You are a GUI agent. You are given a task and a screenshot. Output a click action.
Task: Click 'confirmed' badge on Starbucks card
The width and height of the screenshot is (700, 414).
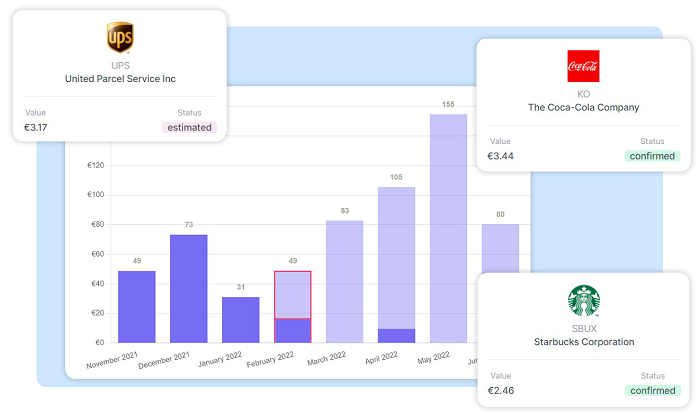[x=653, y=390]
